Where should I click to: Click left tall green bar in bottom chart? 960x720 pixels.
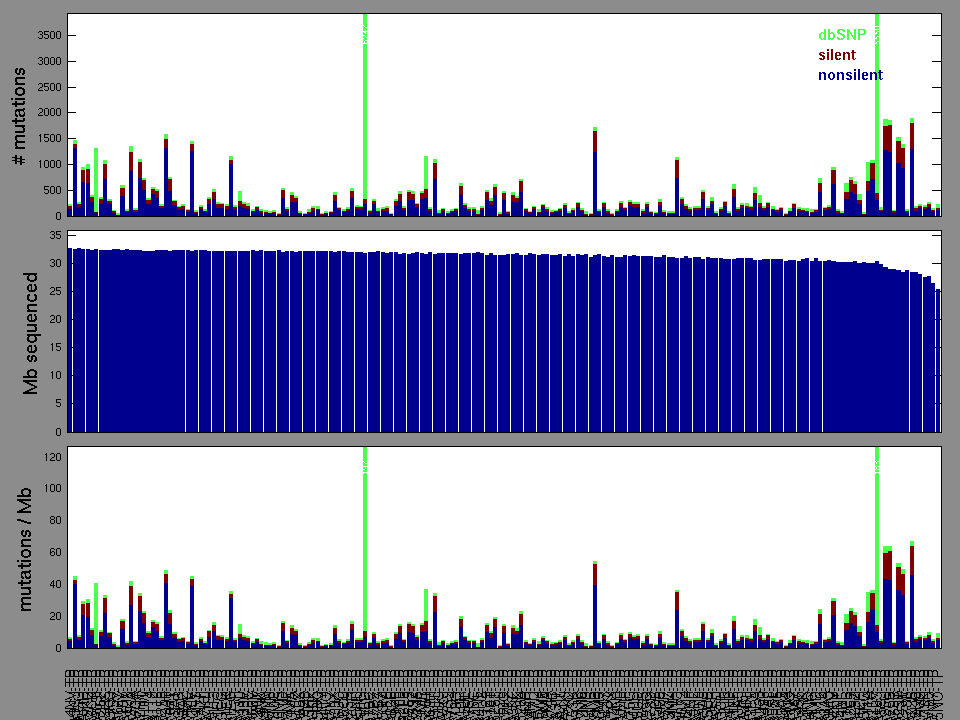tap(365, 540)
